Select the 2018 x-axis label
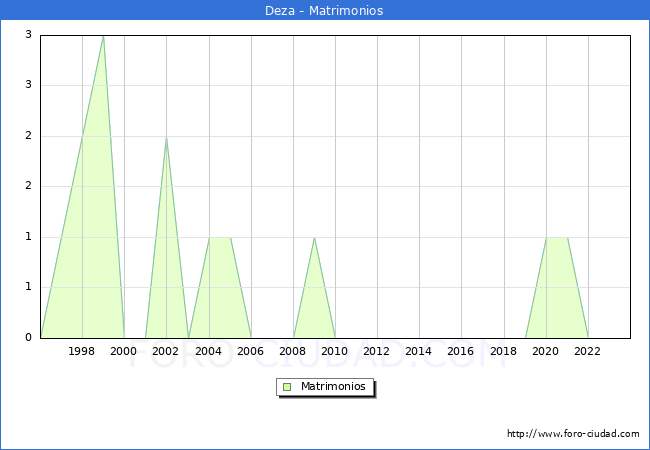This screenshot has width=650, height=450. tap(503, 351)
